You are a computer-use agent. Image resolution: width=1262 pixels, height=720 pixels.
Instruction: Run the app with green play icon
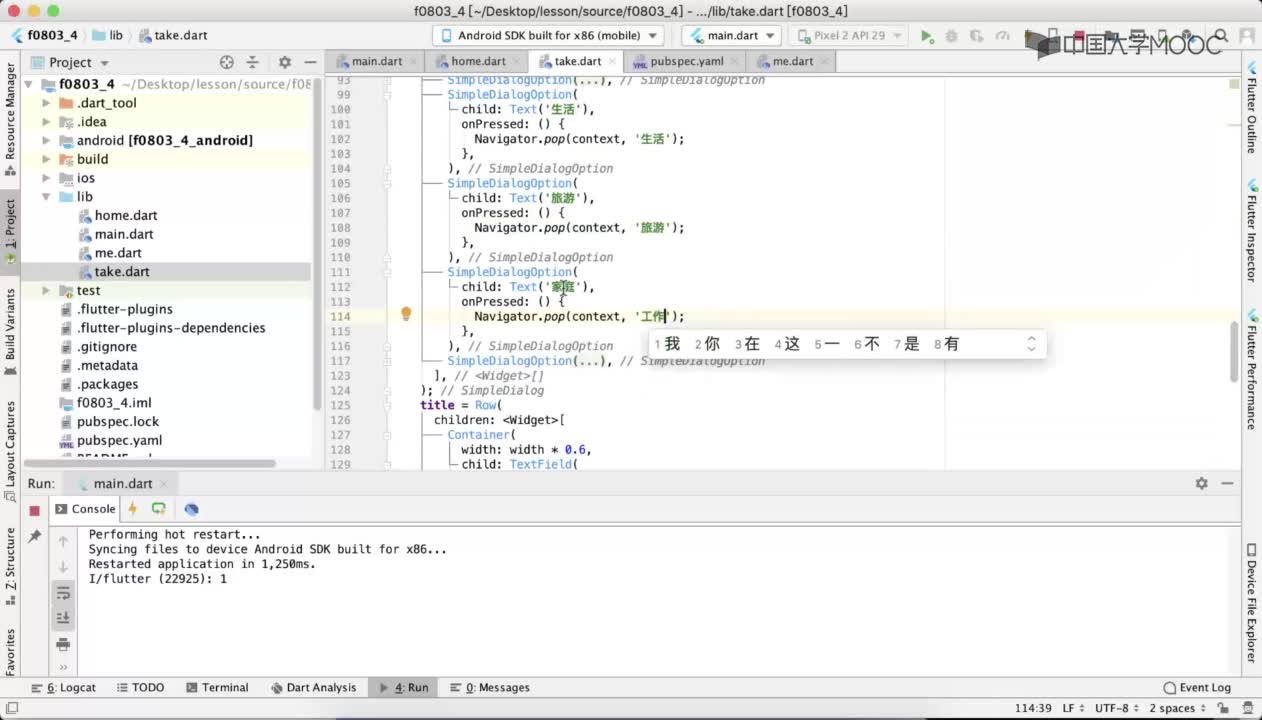(927, 35)
